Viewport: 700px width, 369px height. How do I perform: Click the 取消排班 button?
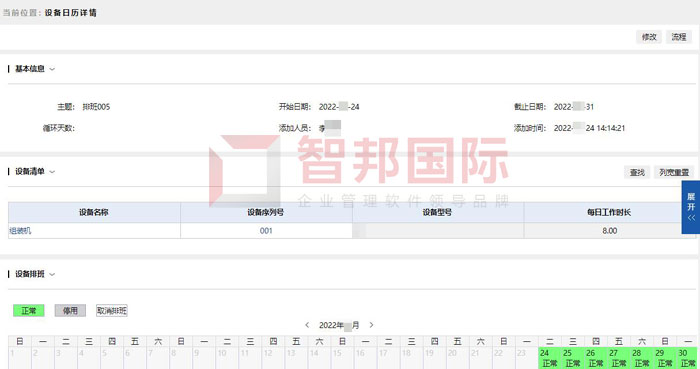112,311
